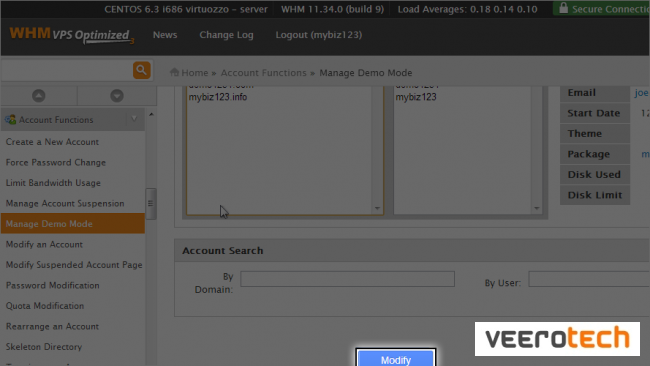Image resolution: width=650 pixels, height=366 pixels.
Task: Click the Home house icon in breadcrumb
Action: click(x=174, y=73)
